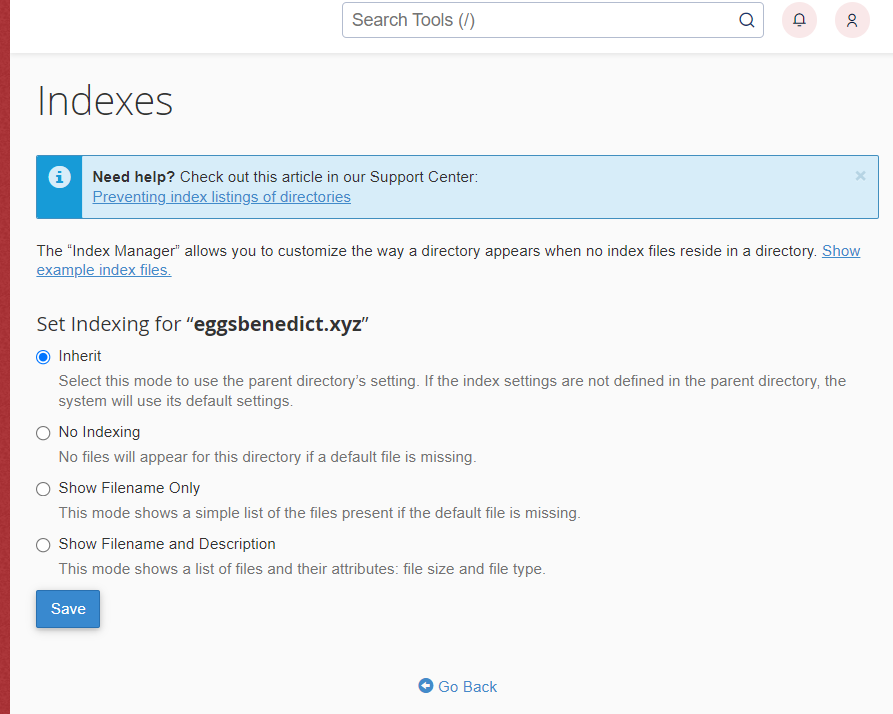The width and height of the screenshot is (893, 714).
Task: Enable Show Filename and Description mode
Action: (x=43, y=545)
